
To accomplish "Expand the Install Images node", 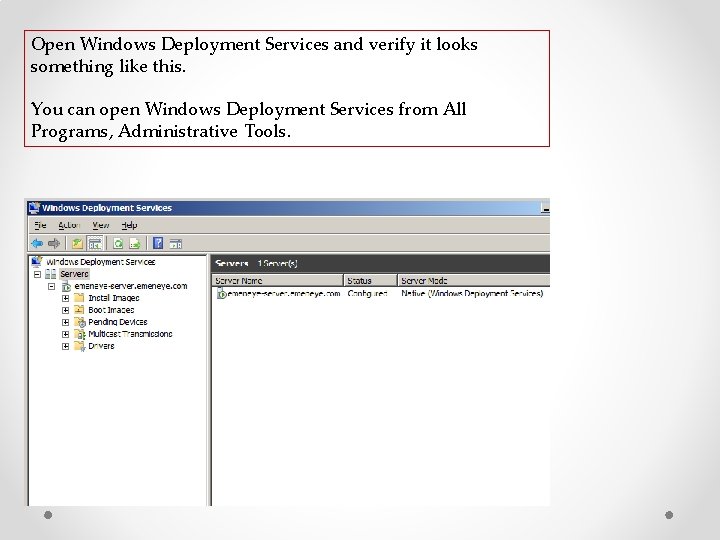I will pos(66,298).
